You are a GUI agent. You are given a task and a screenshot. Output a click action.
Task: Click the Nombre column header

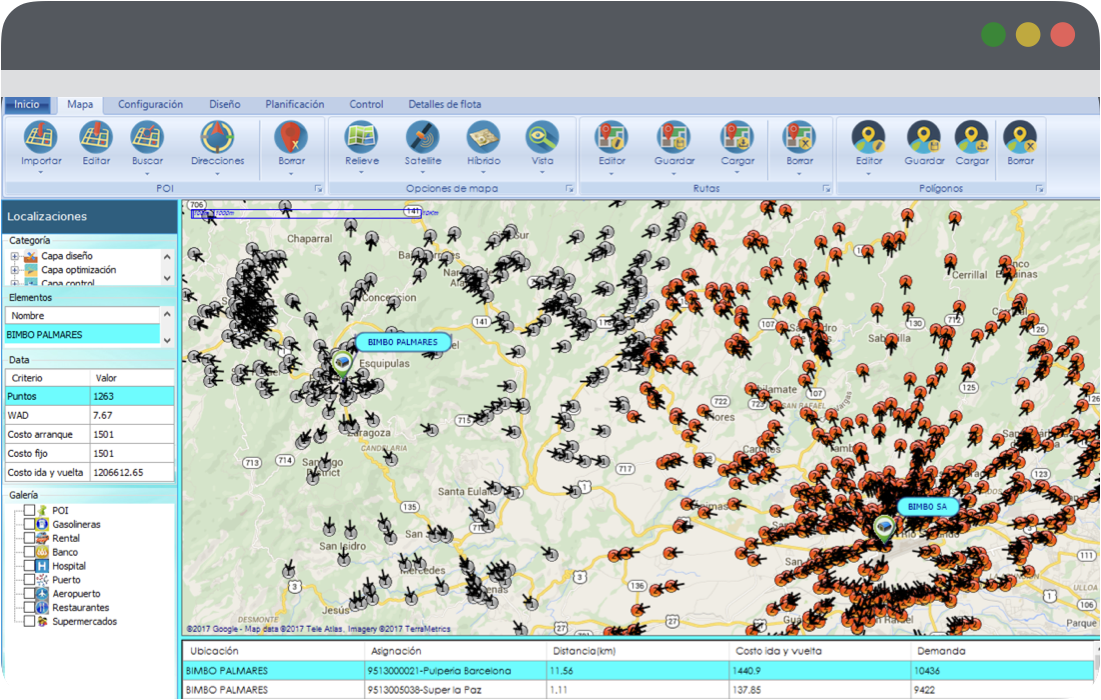click(x=83, y=316)
